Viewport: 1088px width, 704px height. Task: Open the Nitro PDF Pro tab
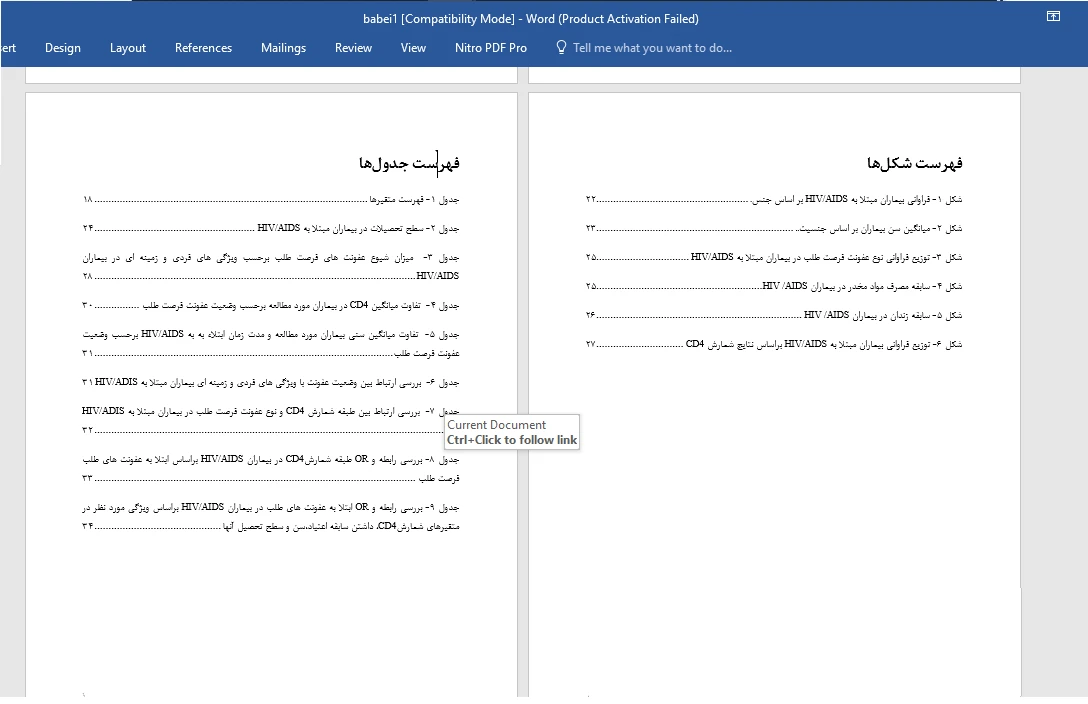tap(490, 48)
